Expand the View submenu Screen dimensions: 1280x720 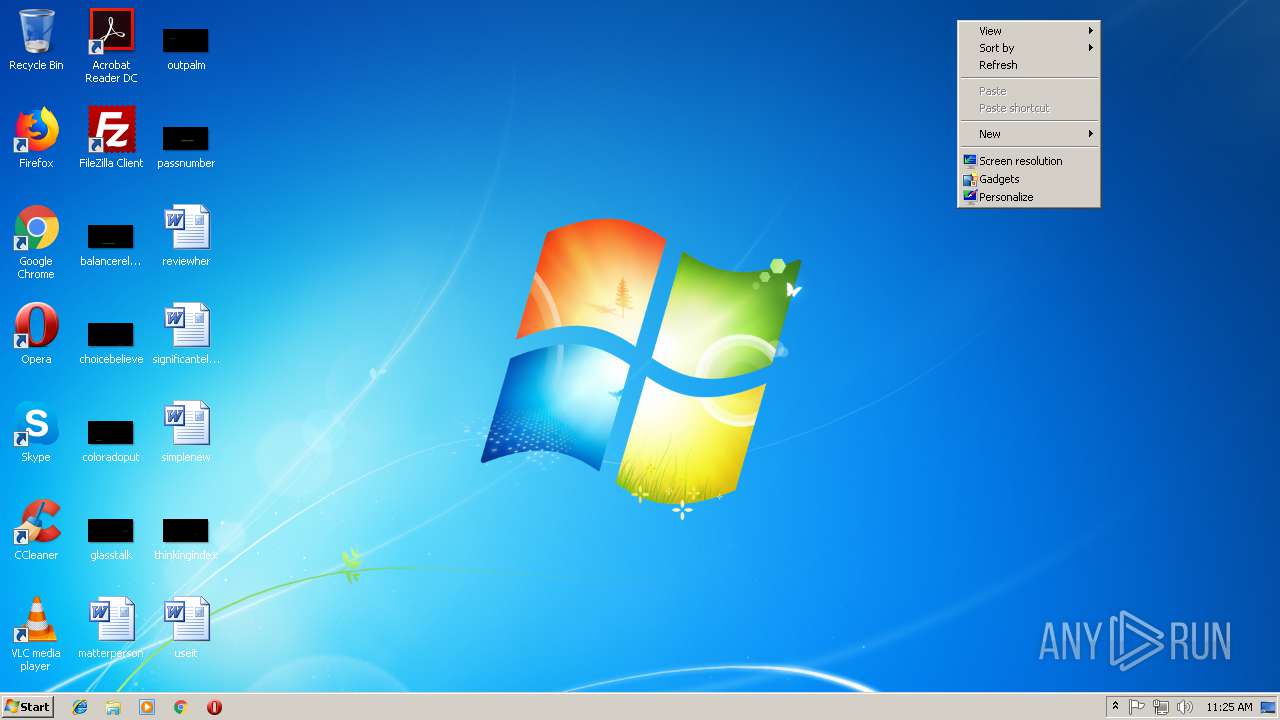click(x=1029, y=31)
